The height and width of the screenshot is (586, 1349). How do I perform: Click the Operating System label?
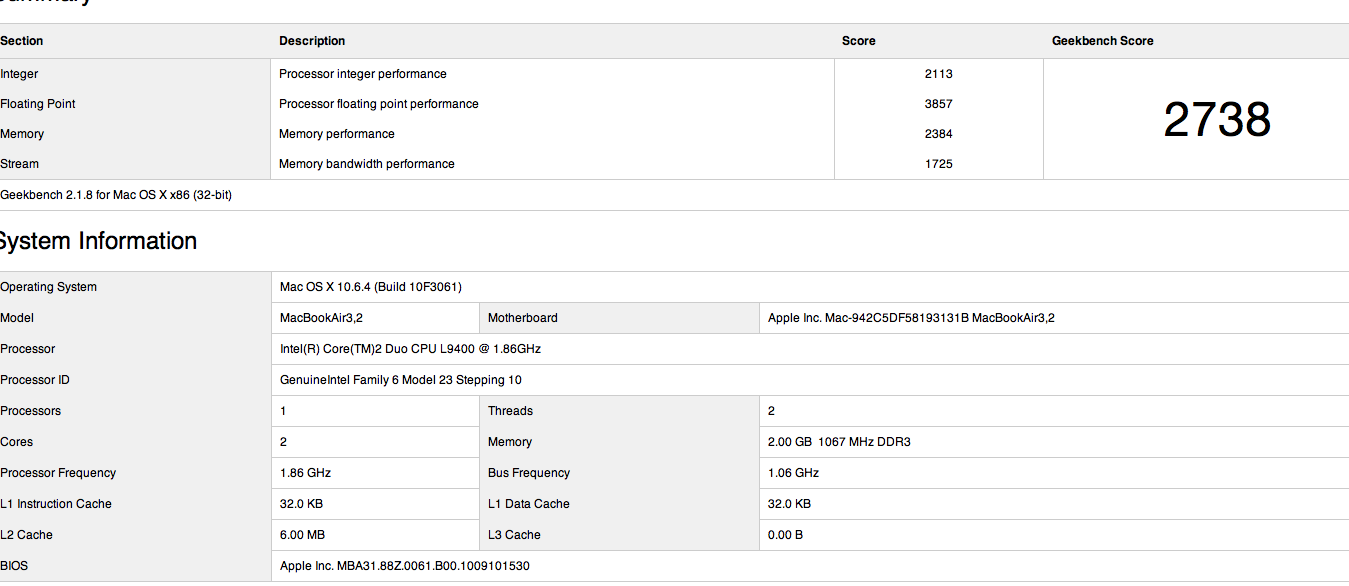coord(49,287)
